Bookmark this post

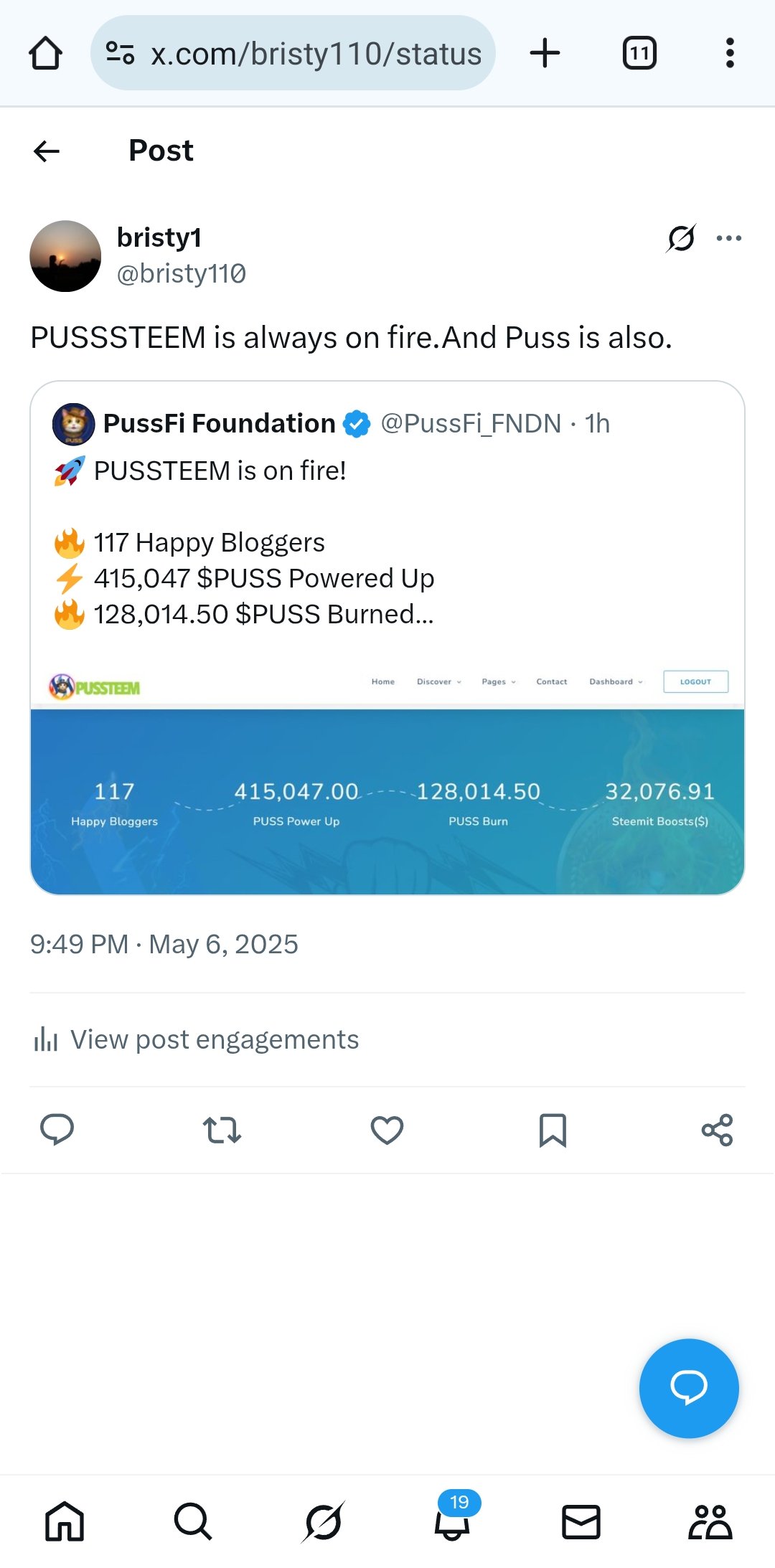tap(553, 1130)
